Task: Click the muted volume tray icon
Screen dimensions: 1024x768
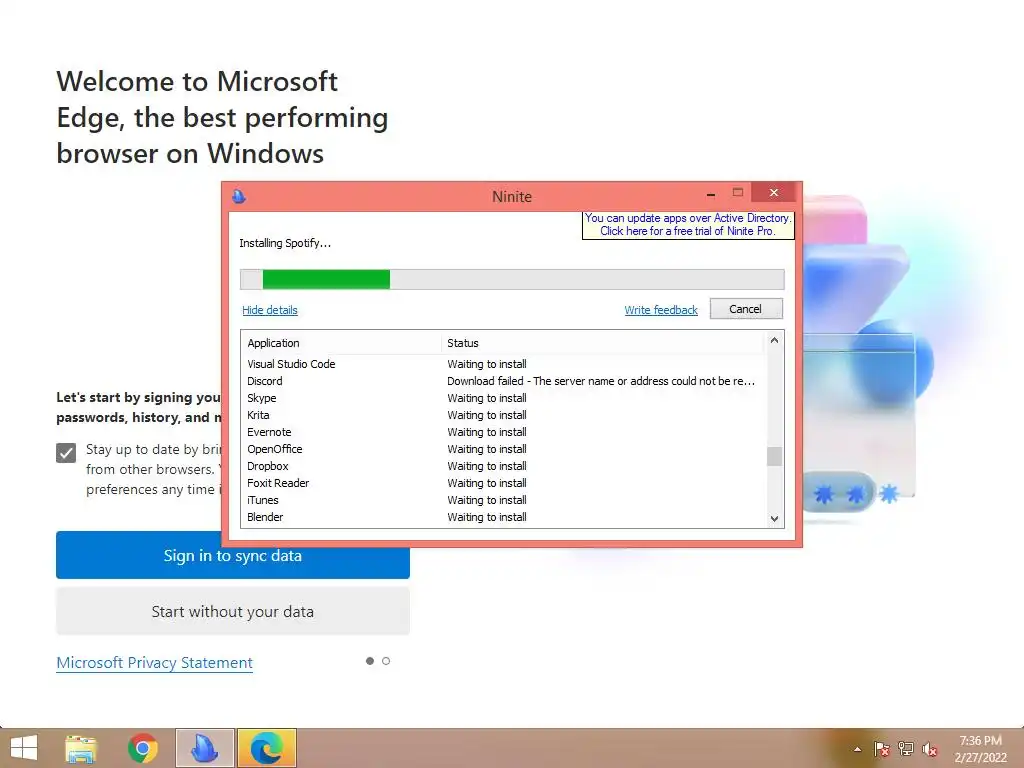Action: click(x=930, y=749)
